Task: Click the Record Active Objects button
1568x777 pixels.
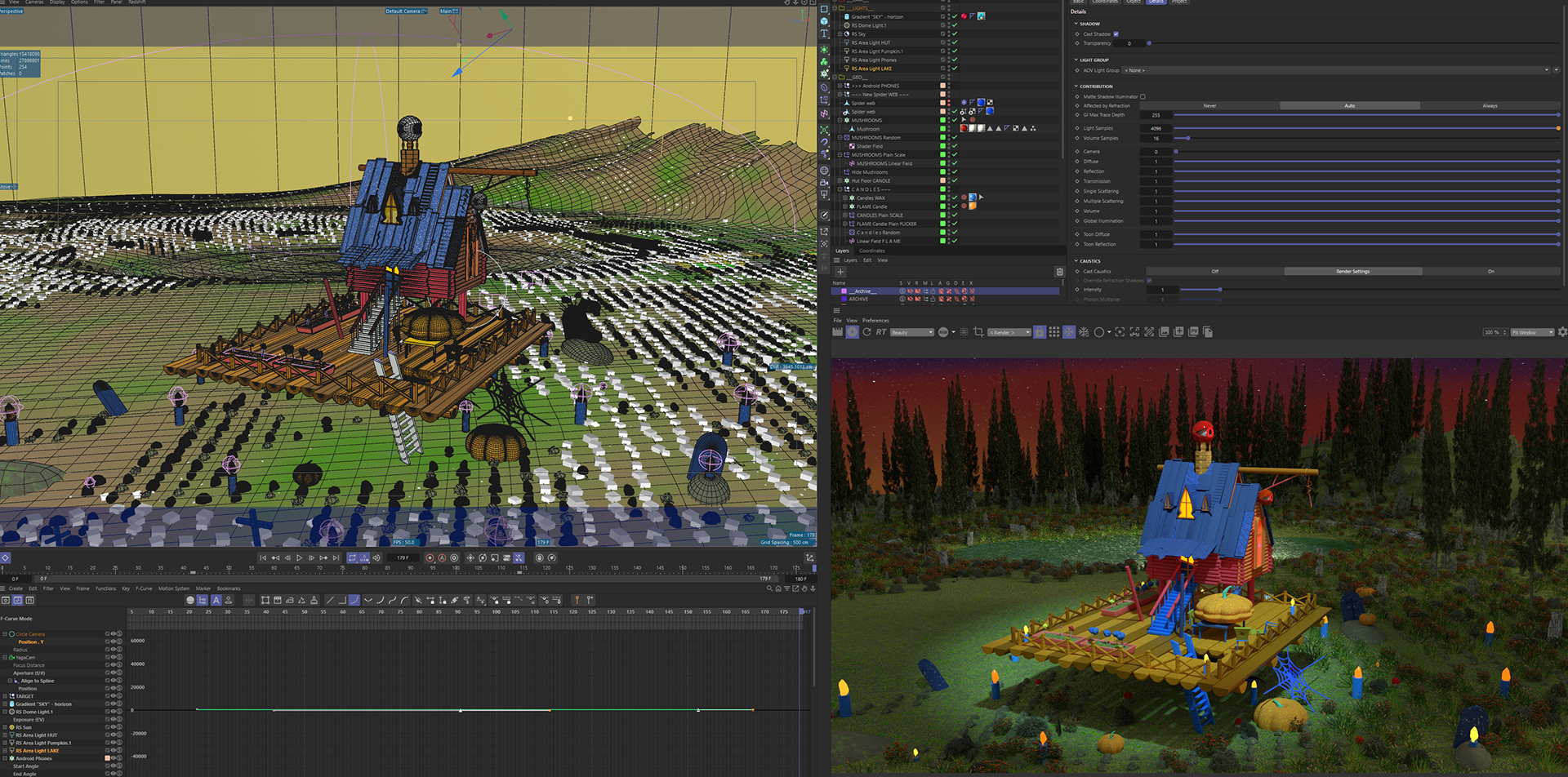Action: coord(430,558)
